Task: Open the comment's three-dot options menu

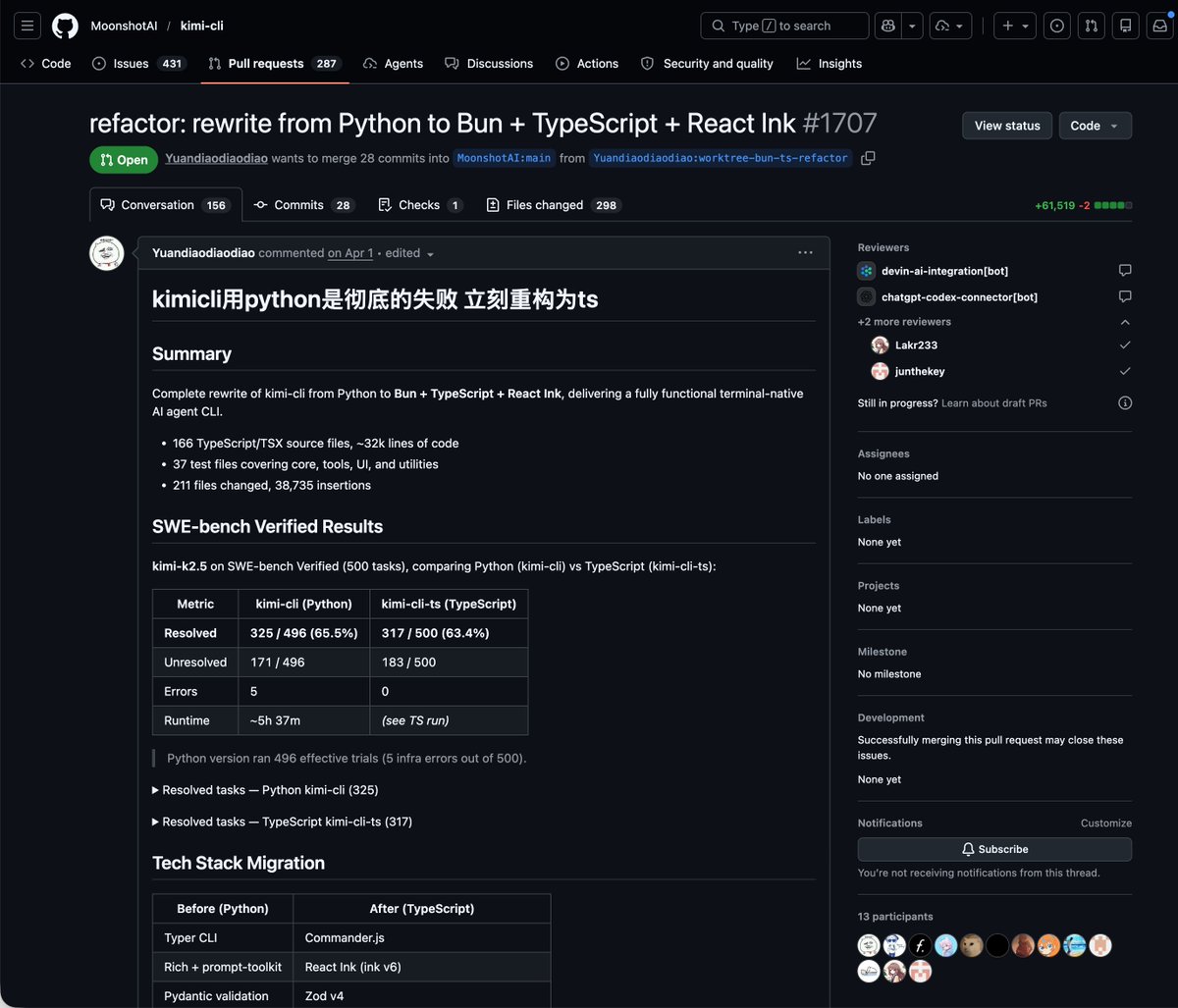Action: [805, 252]
